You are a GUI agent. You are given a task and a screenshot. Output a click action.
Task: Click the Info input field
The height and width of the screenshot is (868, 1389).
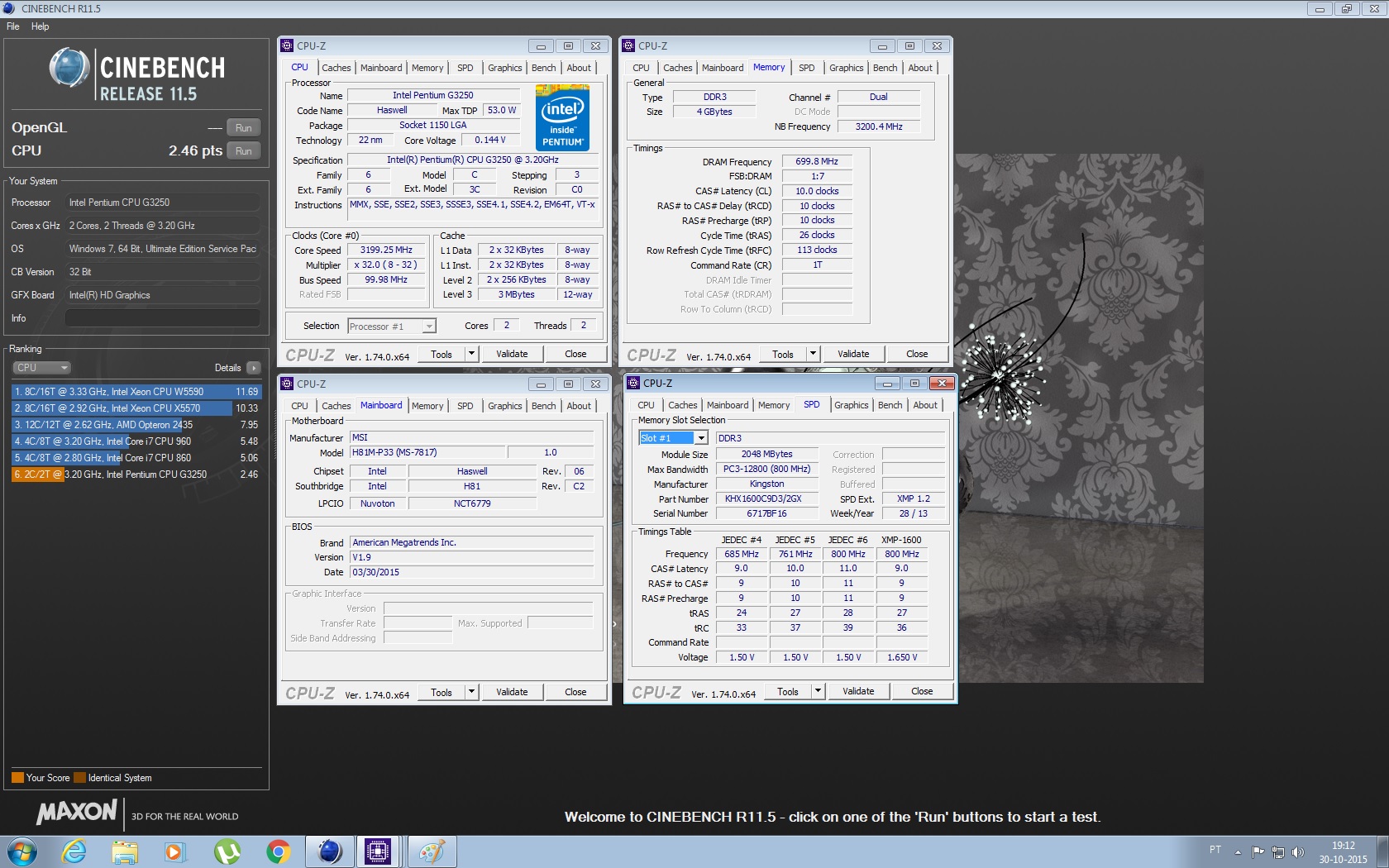pos(163,318)
